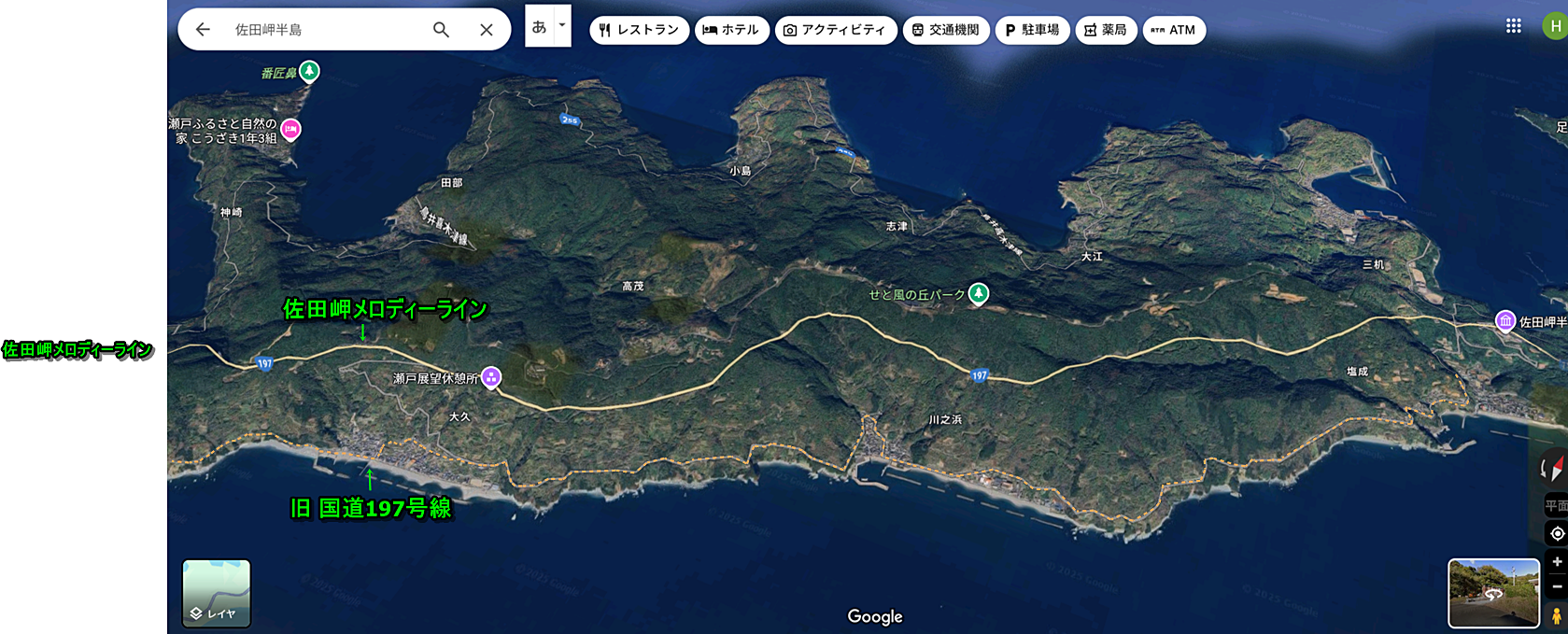Open the レイヤ layers switcher

(x=216, y=594)
